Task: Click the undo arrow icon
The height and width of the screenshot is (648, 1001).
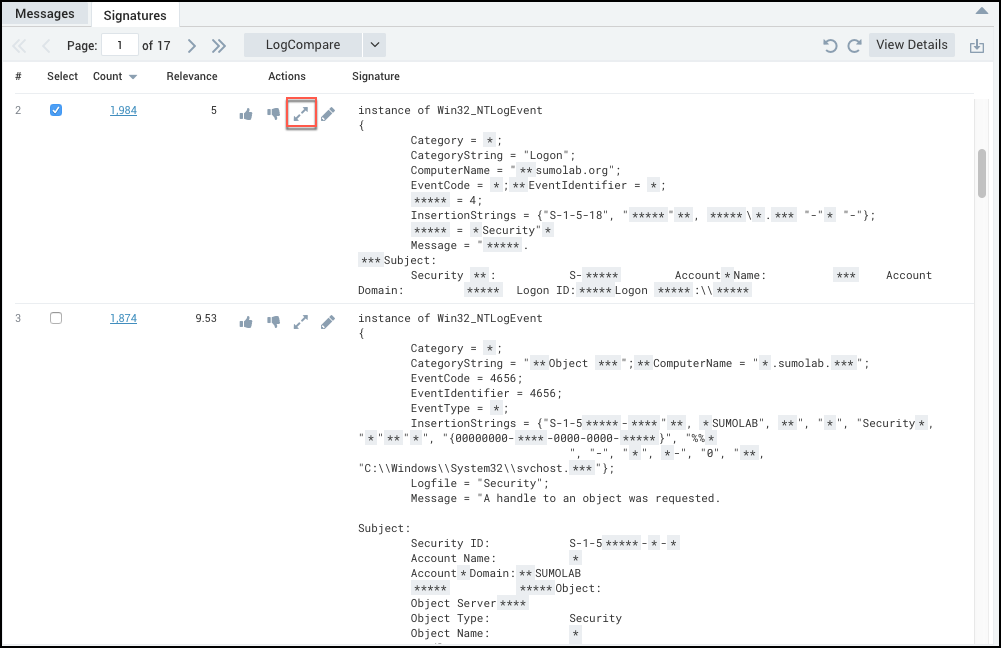Action: point(829,46)
